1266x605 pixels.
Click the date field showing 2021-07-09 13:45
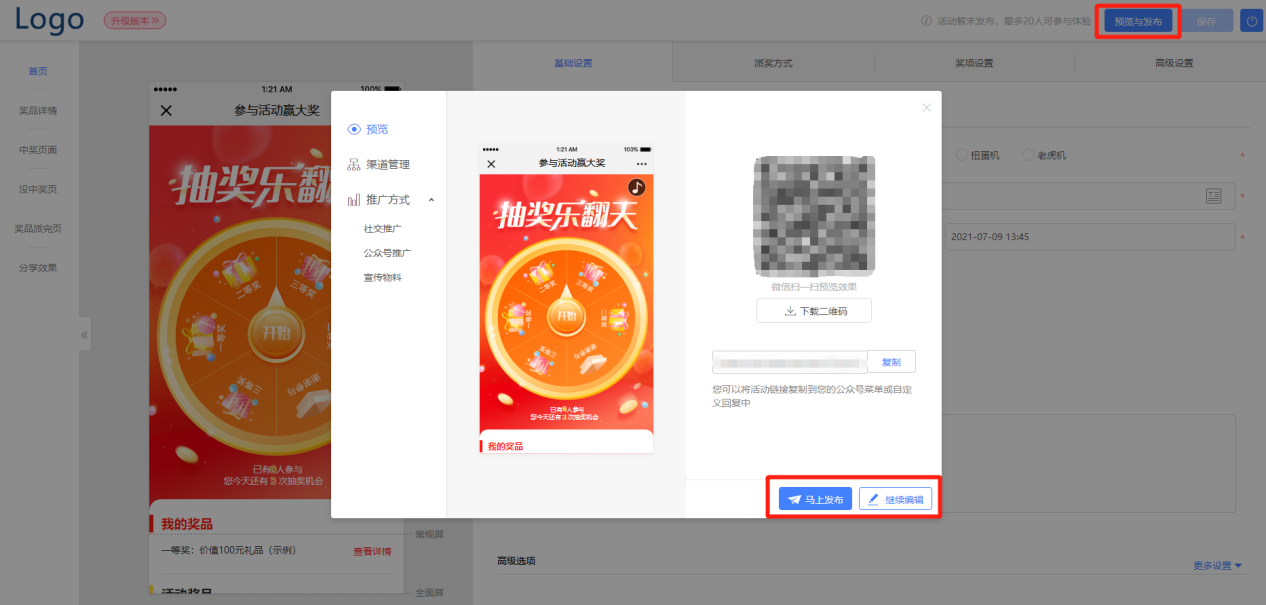point(990,237)
